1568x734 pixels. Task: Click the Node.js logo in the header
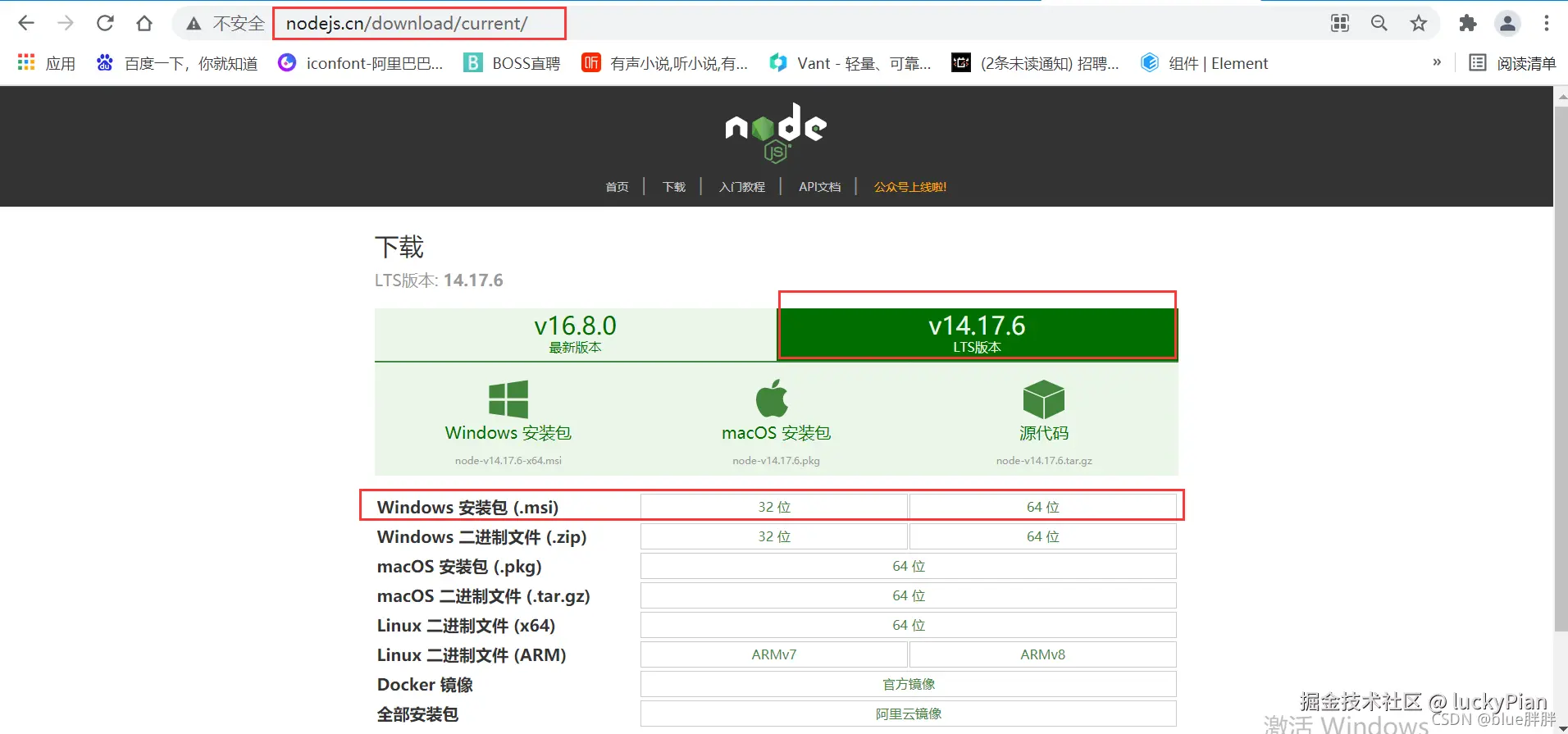coord(776,131)
